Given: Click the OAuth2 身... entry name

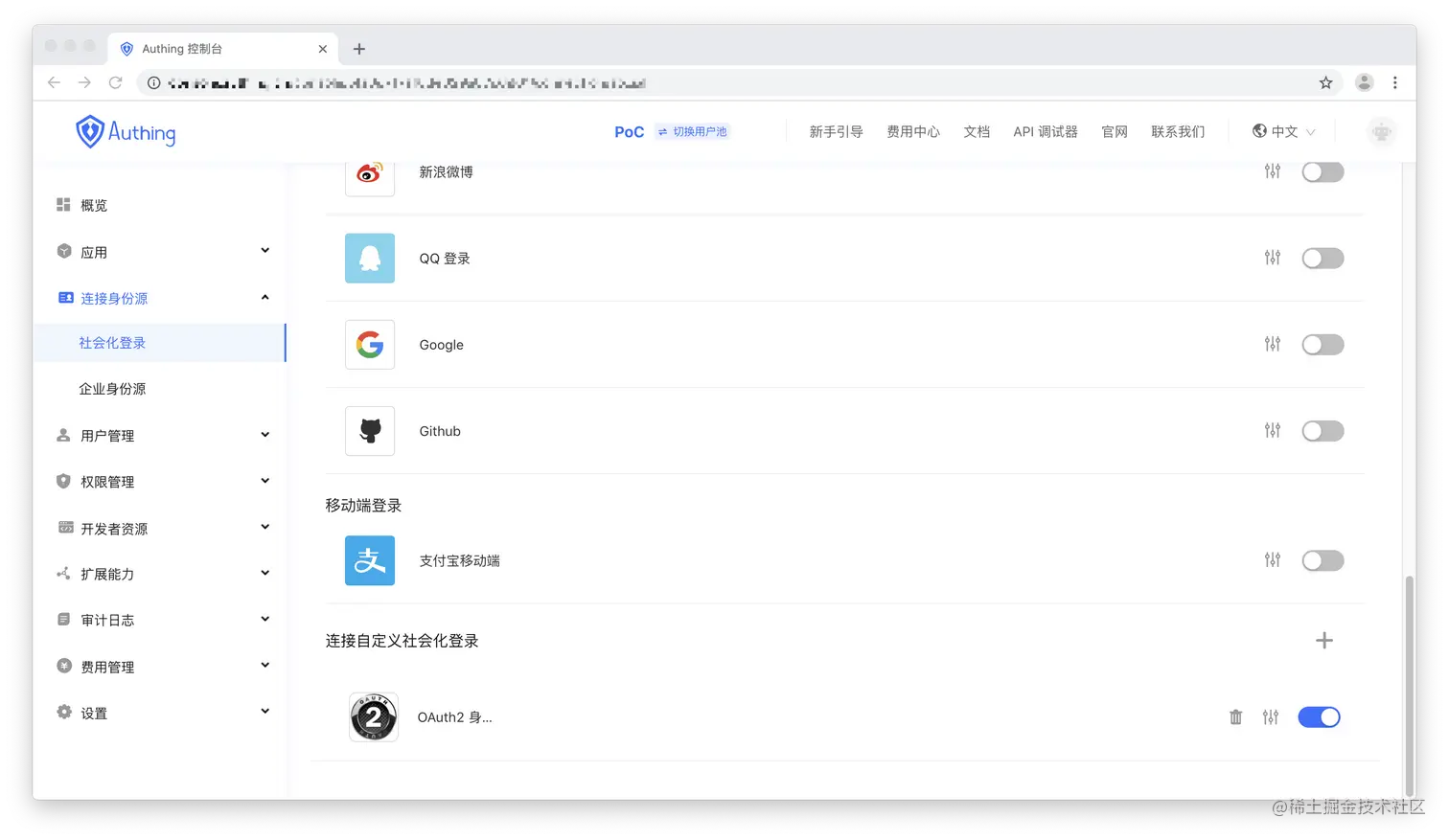Looking at the screenshot, I should coord(454,716).
